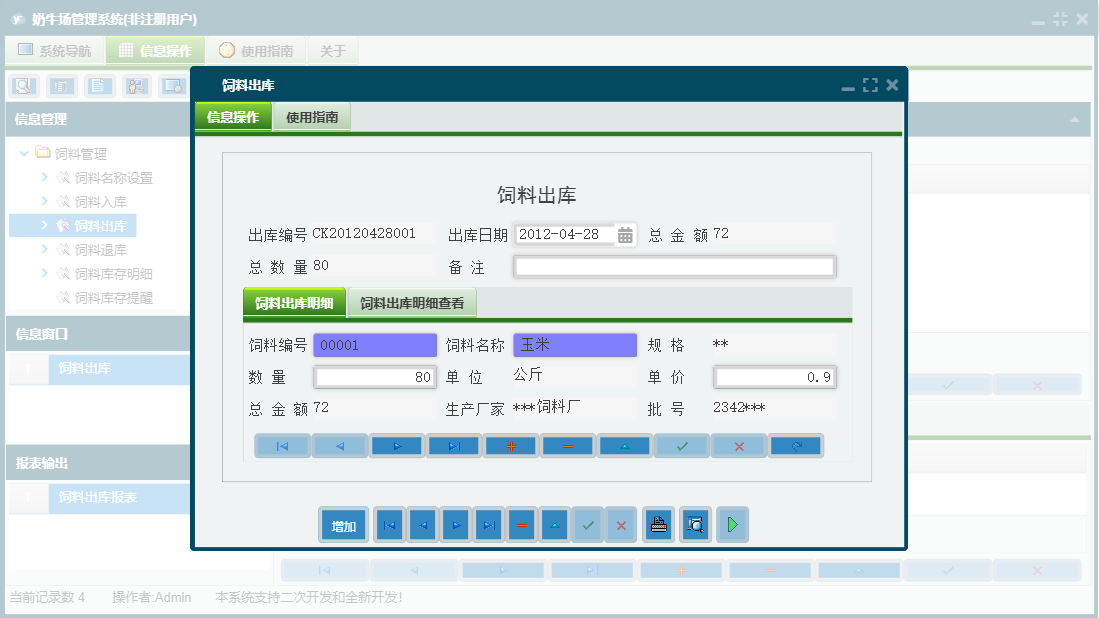Select 饲料库存明细 in the tree

pyautogui.click(x=113, y=274)
